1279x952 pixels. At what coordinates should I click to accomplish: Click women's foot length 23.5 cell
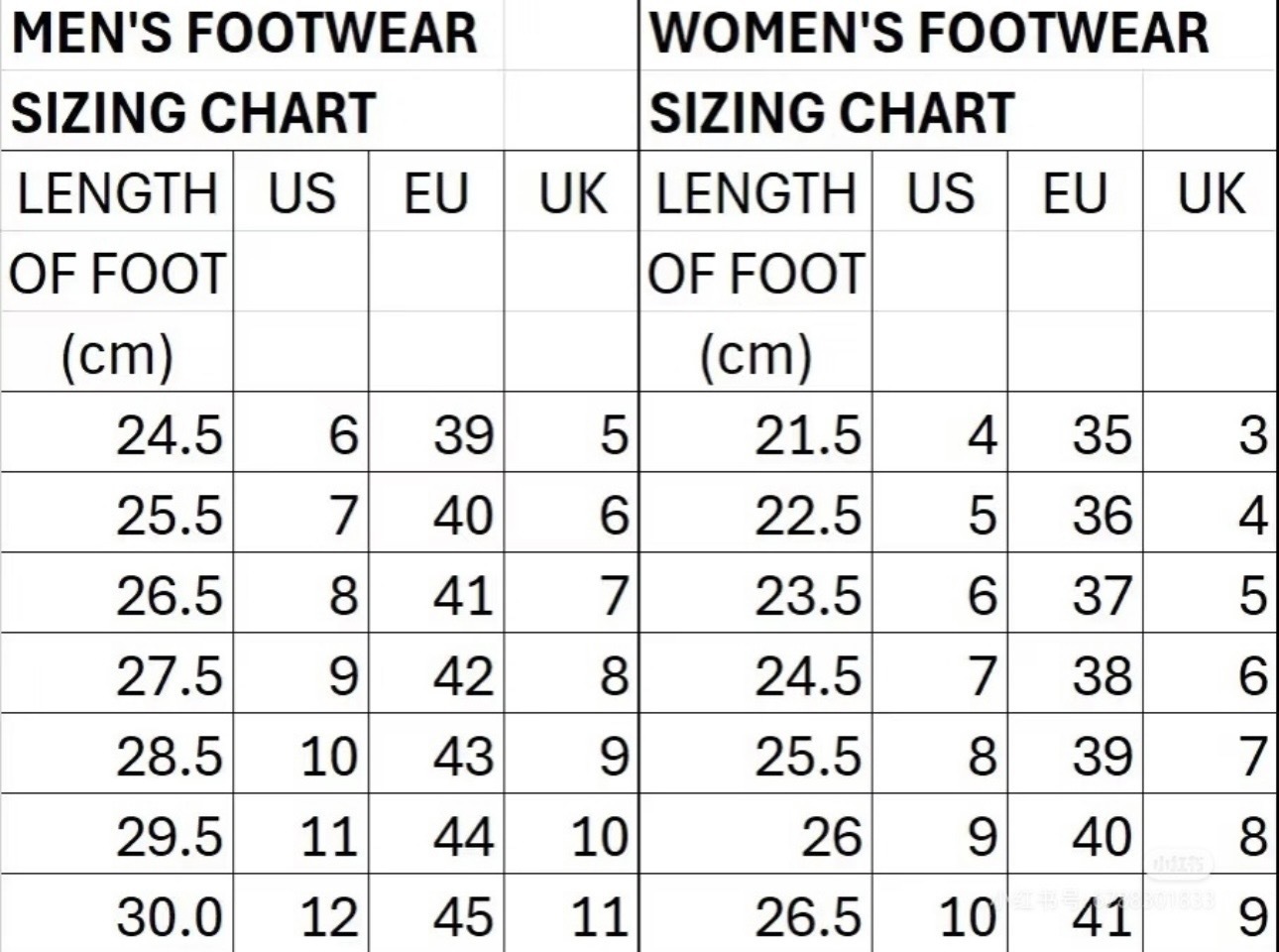[807, 596]
